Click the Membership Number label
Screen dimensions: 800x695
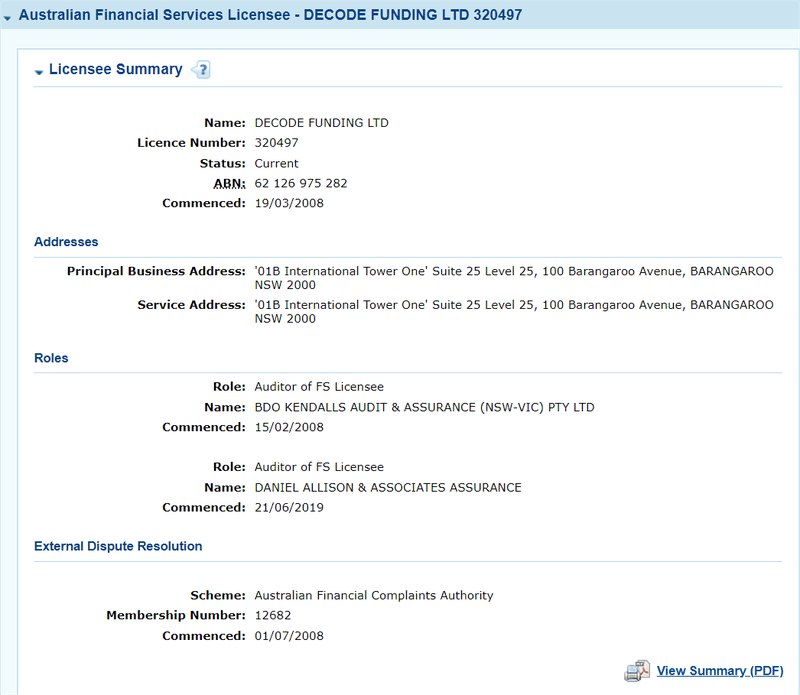176,615
